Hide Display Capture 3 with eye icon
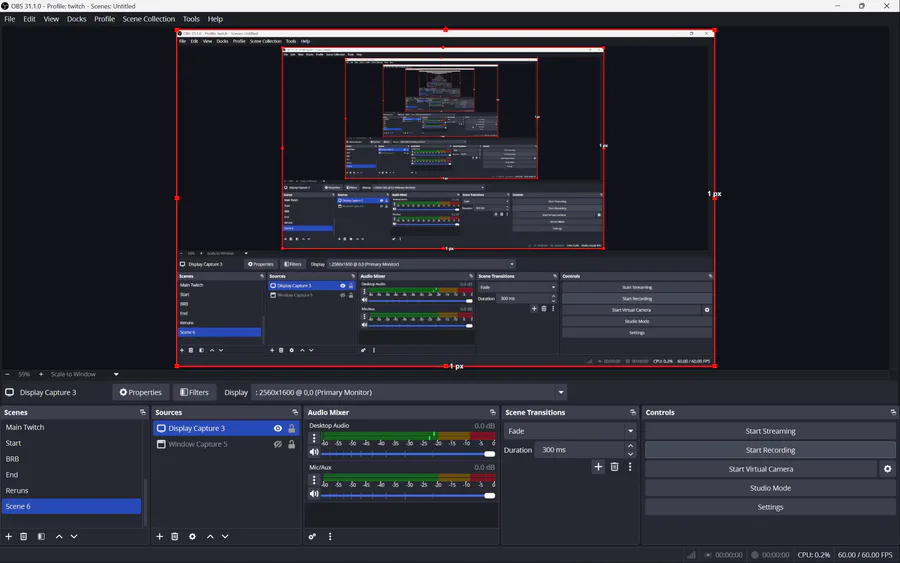Viewport: 900px width, 563px height. [x=278, y=428]
